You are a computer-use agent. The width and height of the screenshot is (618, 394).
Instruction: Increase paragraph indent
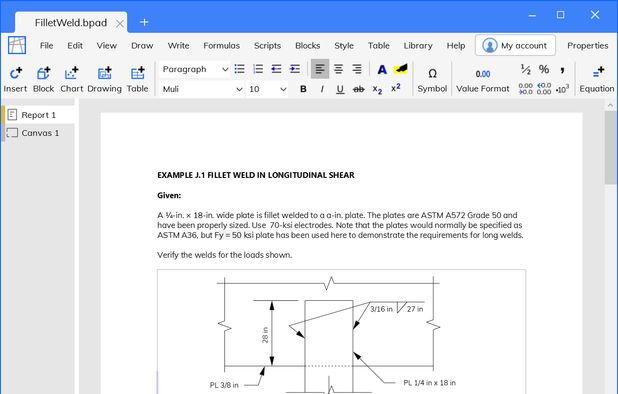pos(295,69)
